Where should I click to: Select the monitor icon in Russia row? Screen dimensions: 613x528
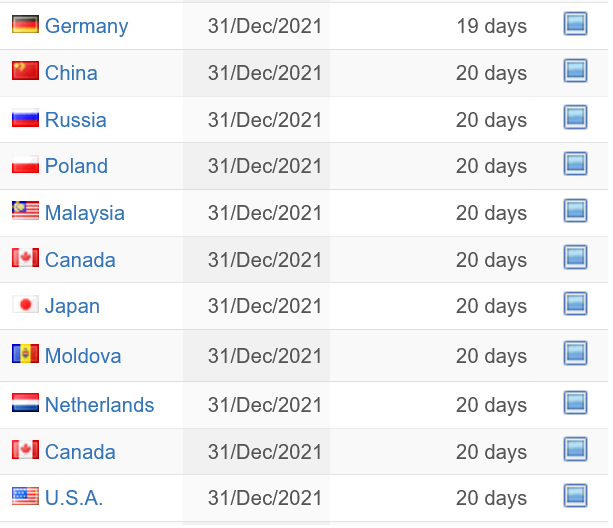pos(575,117)
